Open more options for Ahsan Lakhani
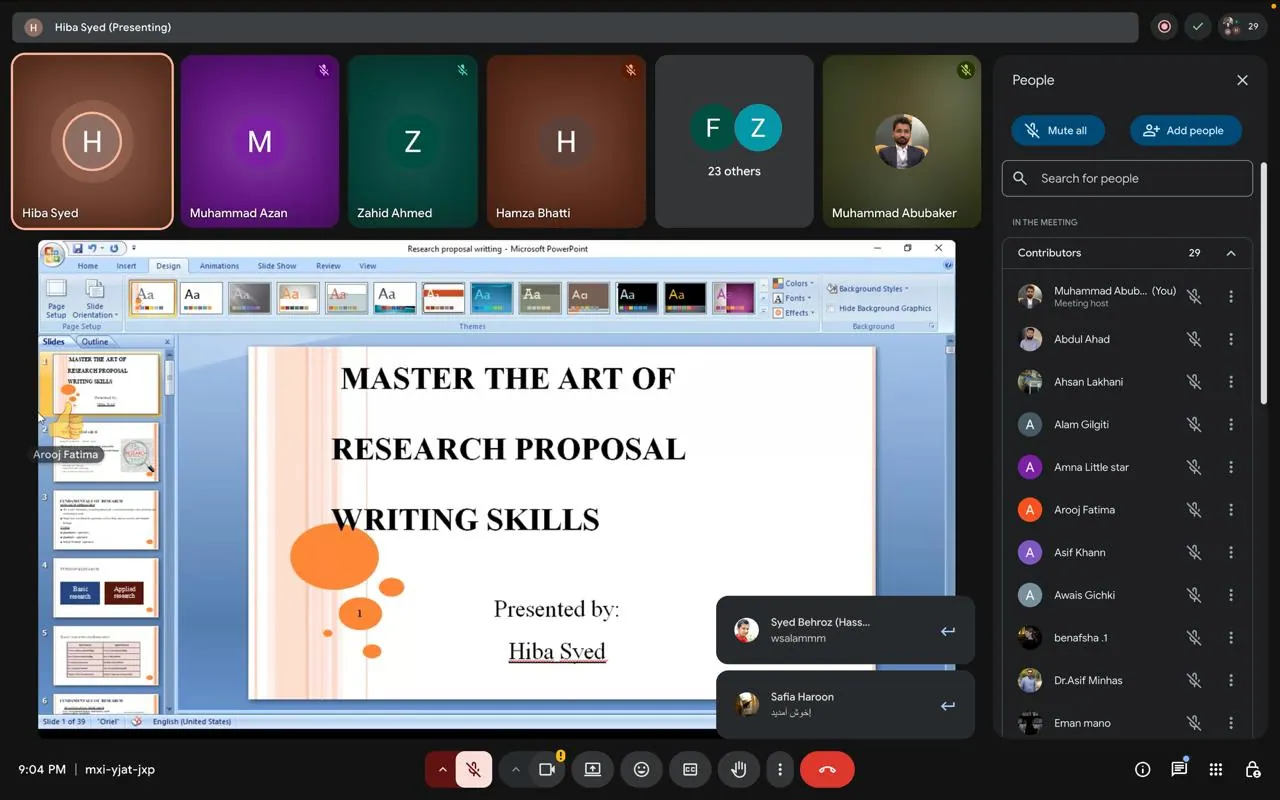The height and width of the screenshot is (800, 1280). point(1231,382)
